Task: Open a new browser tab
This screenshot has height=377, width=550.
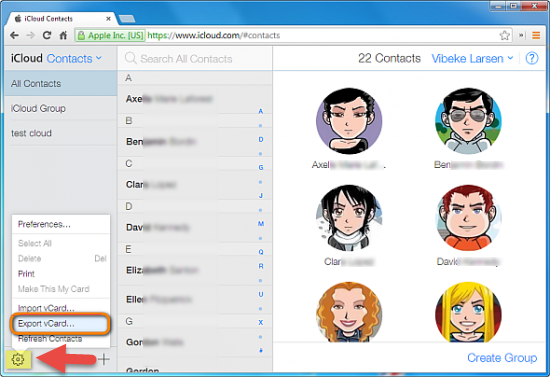Action: point(127,19)
